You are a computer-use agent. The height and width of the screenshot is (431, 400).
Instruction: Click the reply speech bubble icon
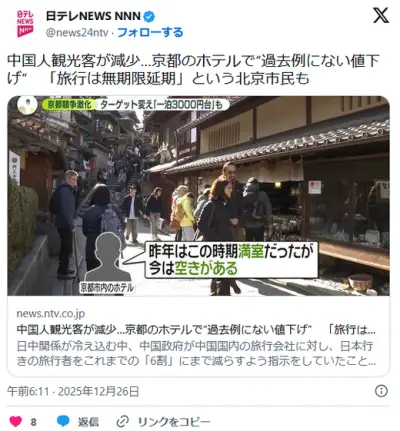tap(63, 421)
